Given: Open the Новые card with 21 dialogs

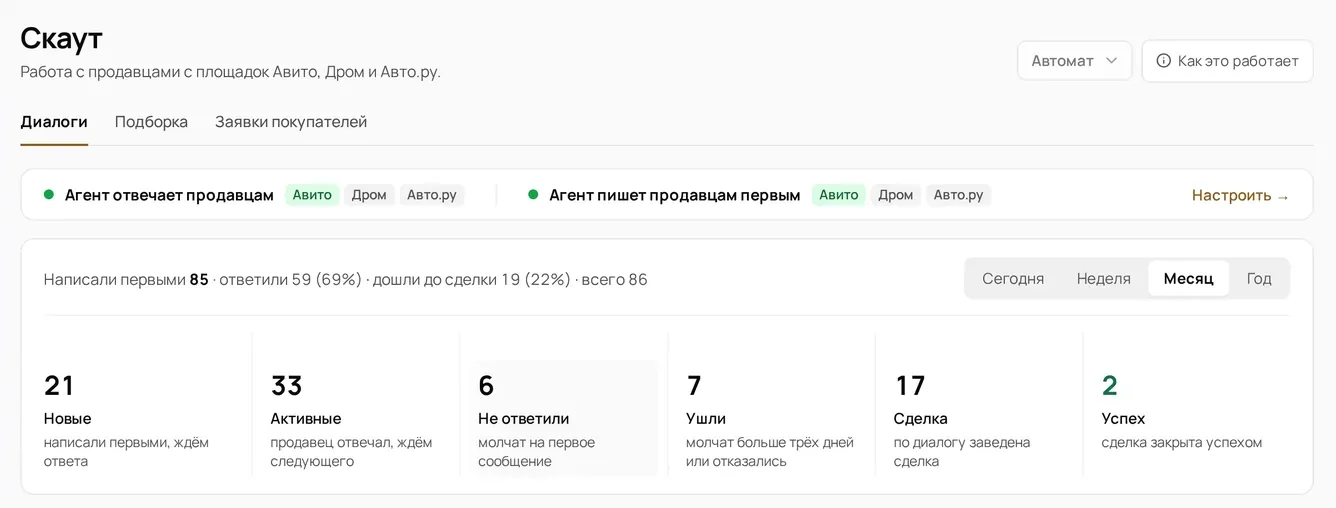Looking at the screenshot, I should (x=140, y=418).
